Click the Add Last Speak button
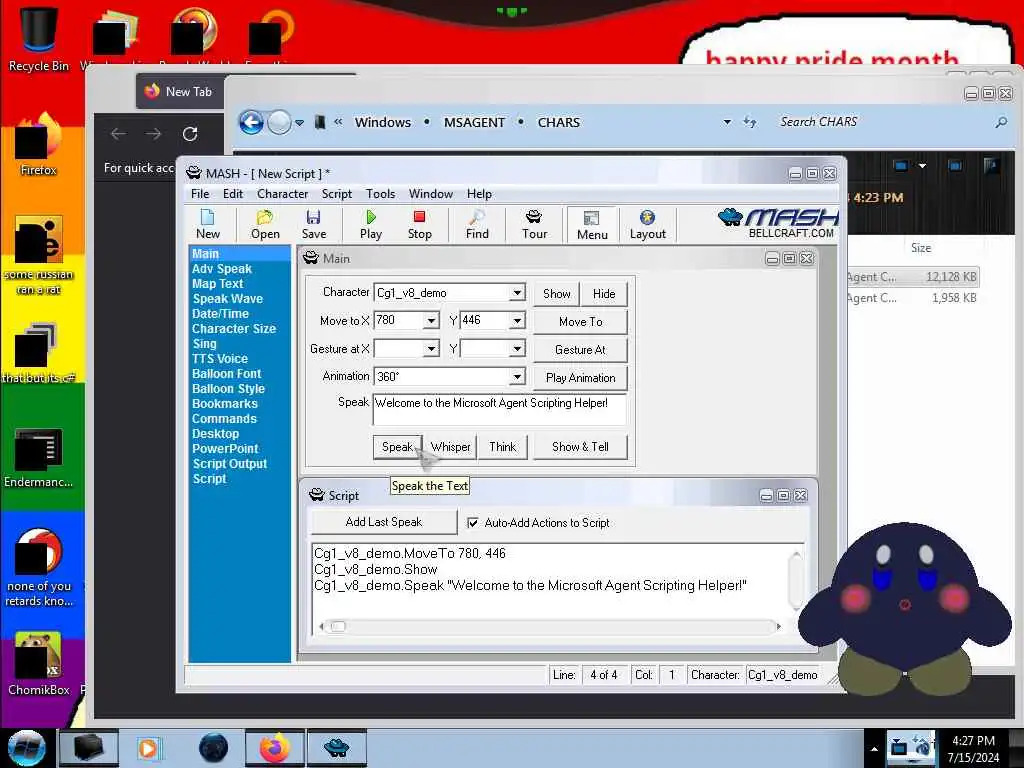Viewport: 1024px width, 768px height. pos(384,522)
